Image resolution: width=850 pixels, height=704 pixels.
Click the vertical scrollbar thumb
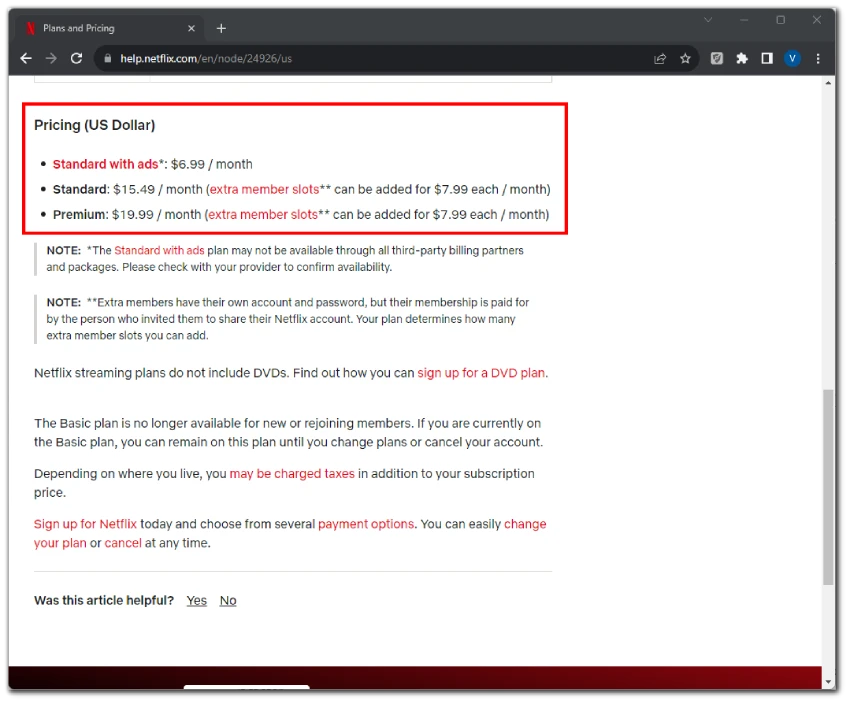(x=828, y=487)
